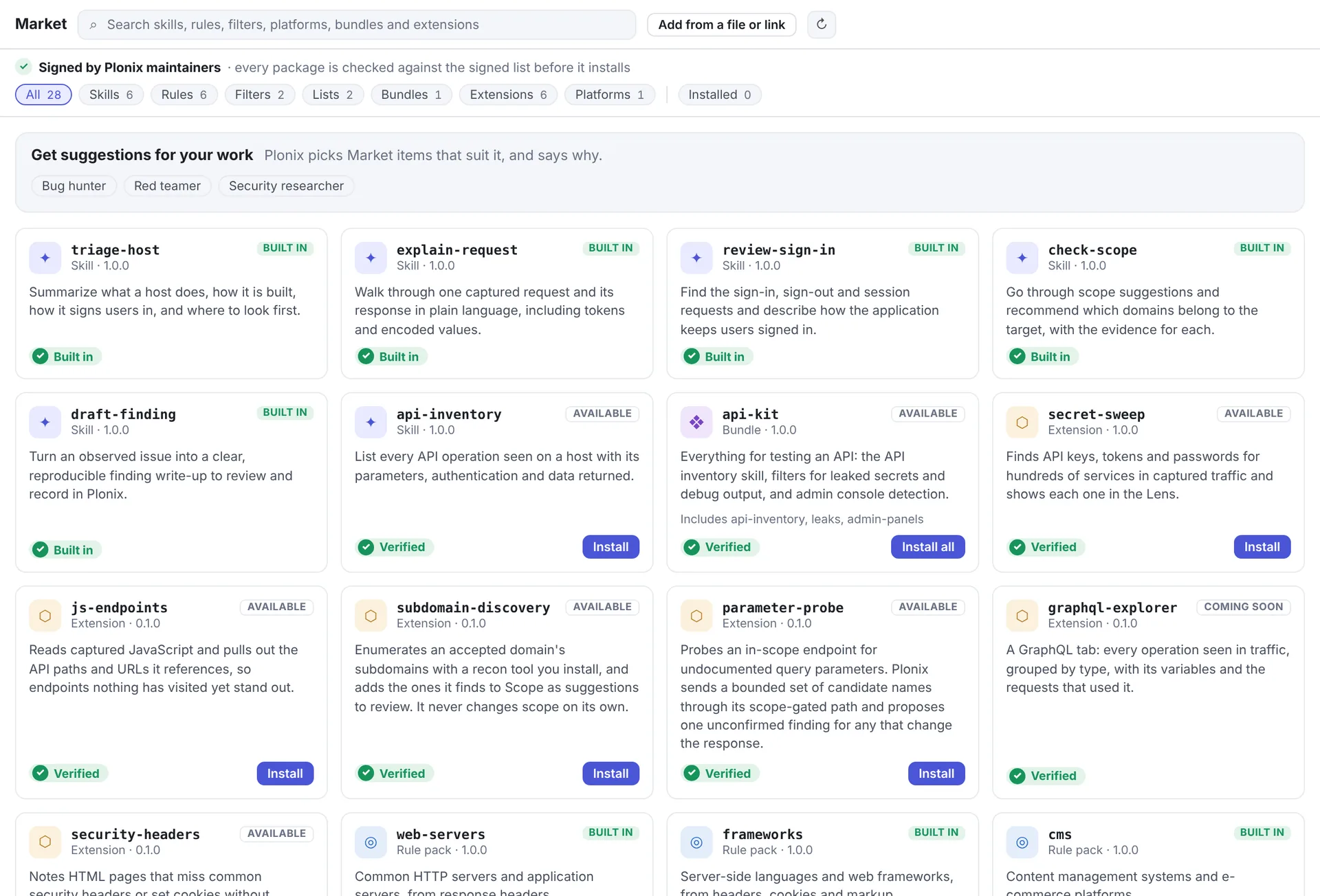This screenshot has height=896, width=1320.
Task: Click the js-endpoints extension icon
Action: (45, 616)
